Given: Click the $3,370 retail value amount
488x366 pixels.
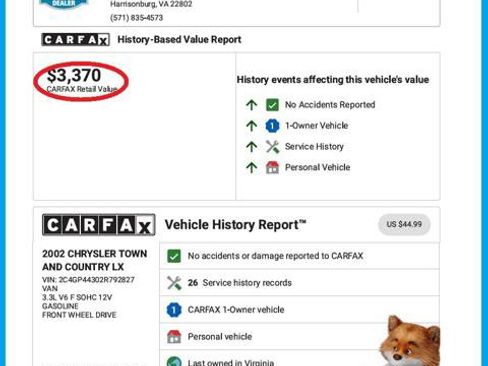Looking at the screenshot, I should 74,75.
